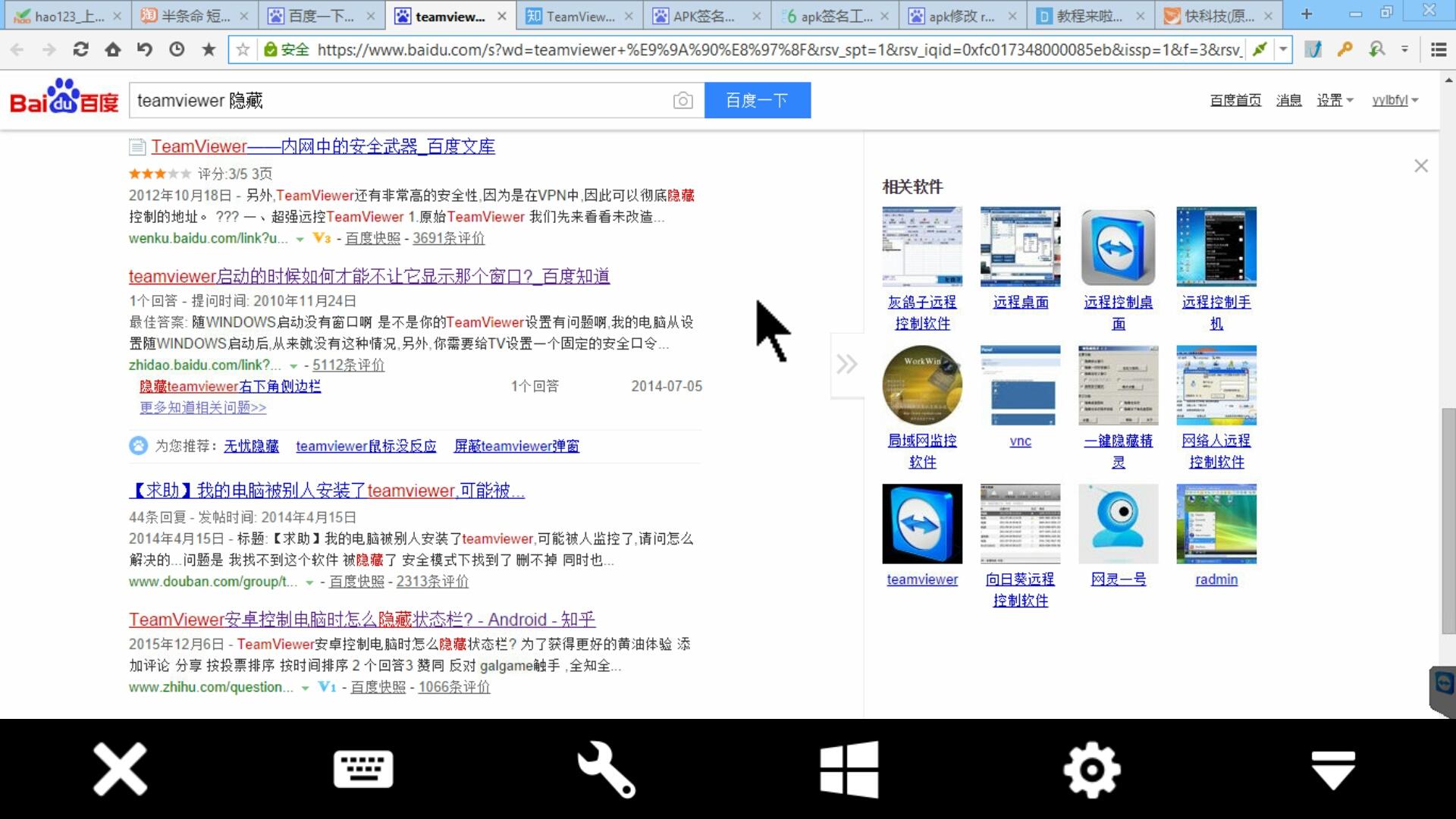Click 消息 messages link
This screenshot has height=819, width=1456.
1288,100
